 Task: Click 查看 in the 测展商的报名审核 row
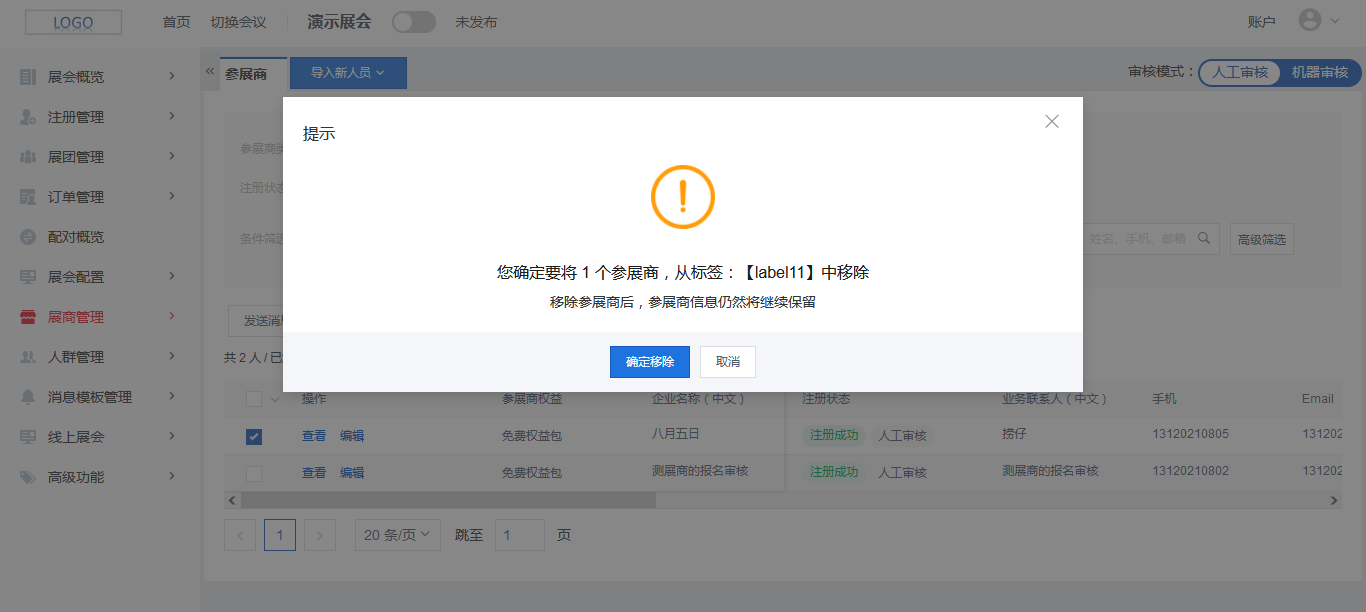pos(314,473)
